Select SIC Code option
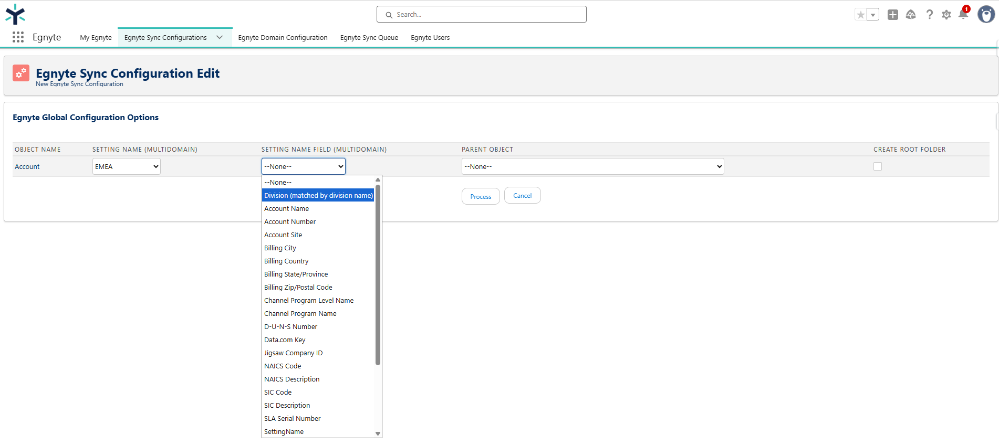Viewport: 999px width, 445px height. click(x=319, y=392)
